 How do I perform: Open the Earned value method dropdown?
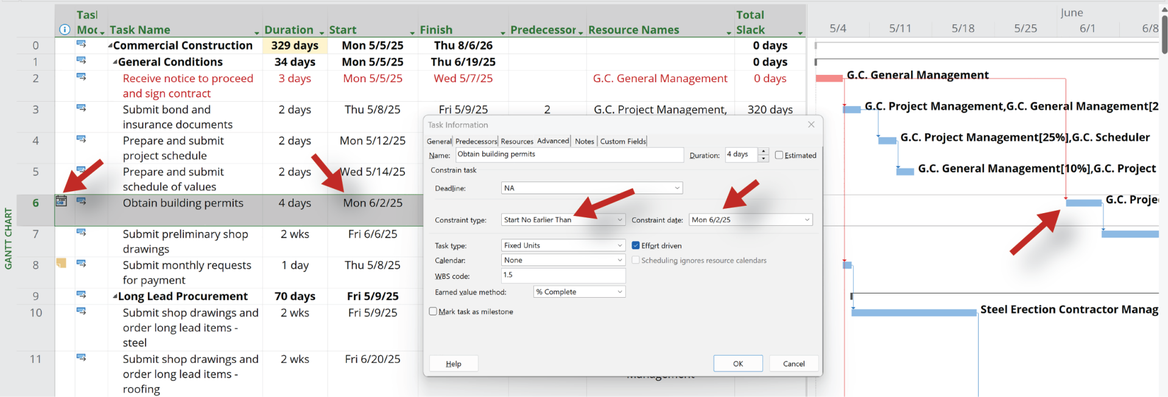(x=620, y=292)
